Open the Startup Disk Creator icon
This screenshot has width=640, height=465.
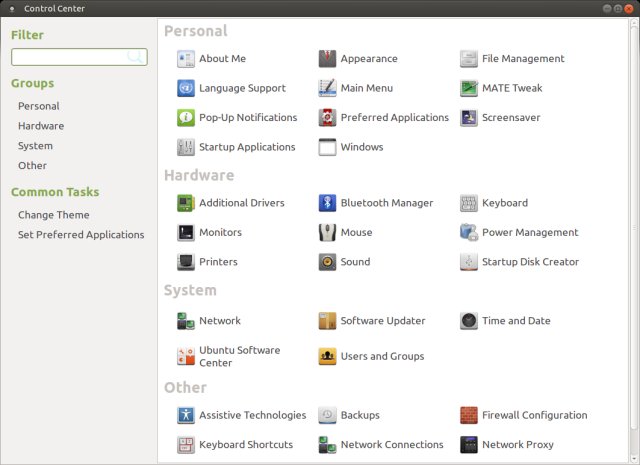click(x=468, y=262)
